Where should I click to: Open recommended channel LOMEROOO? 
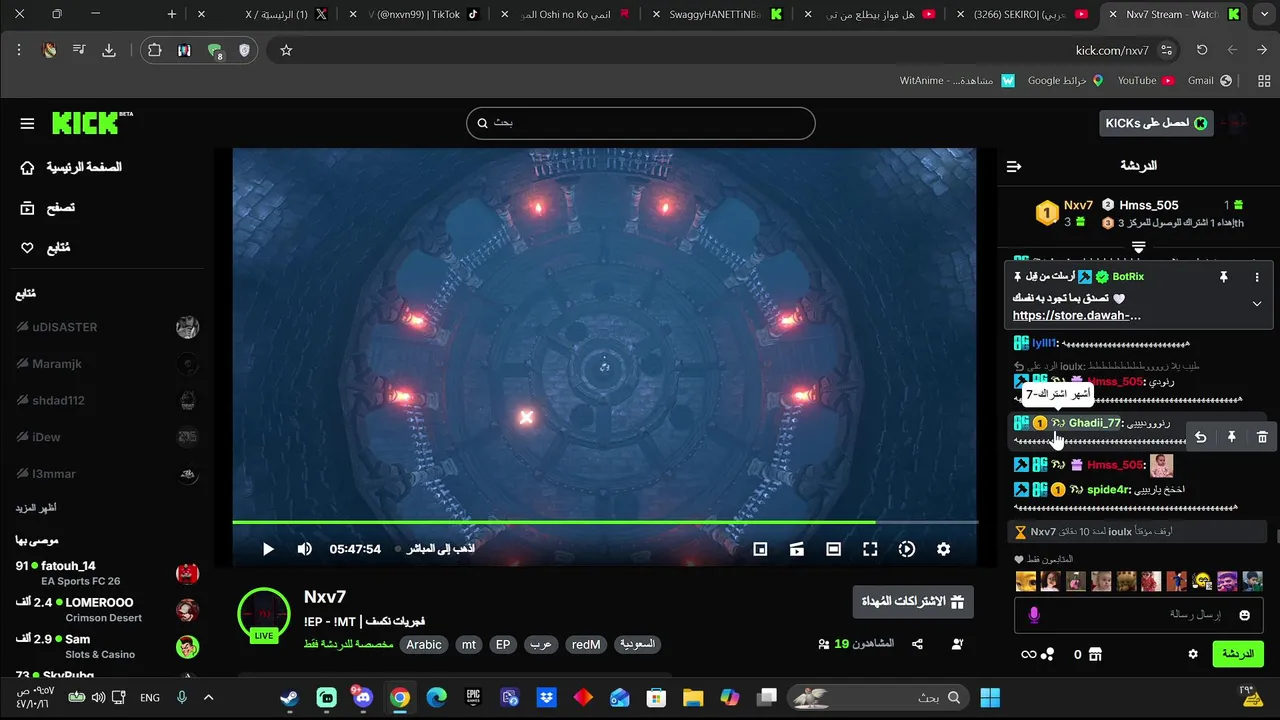(x=107, y=610)
